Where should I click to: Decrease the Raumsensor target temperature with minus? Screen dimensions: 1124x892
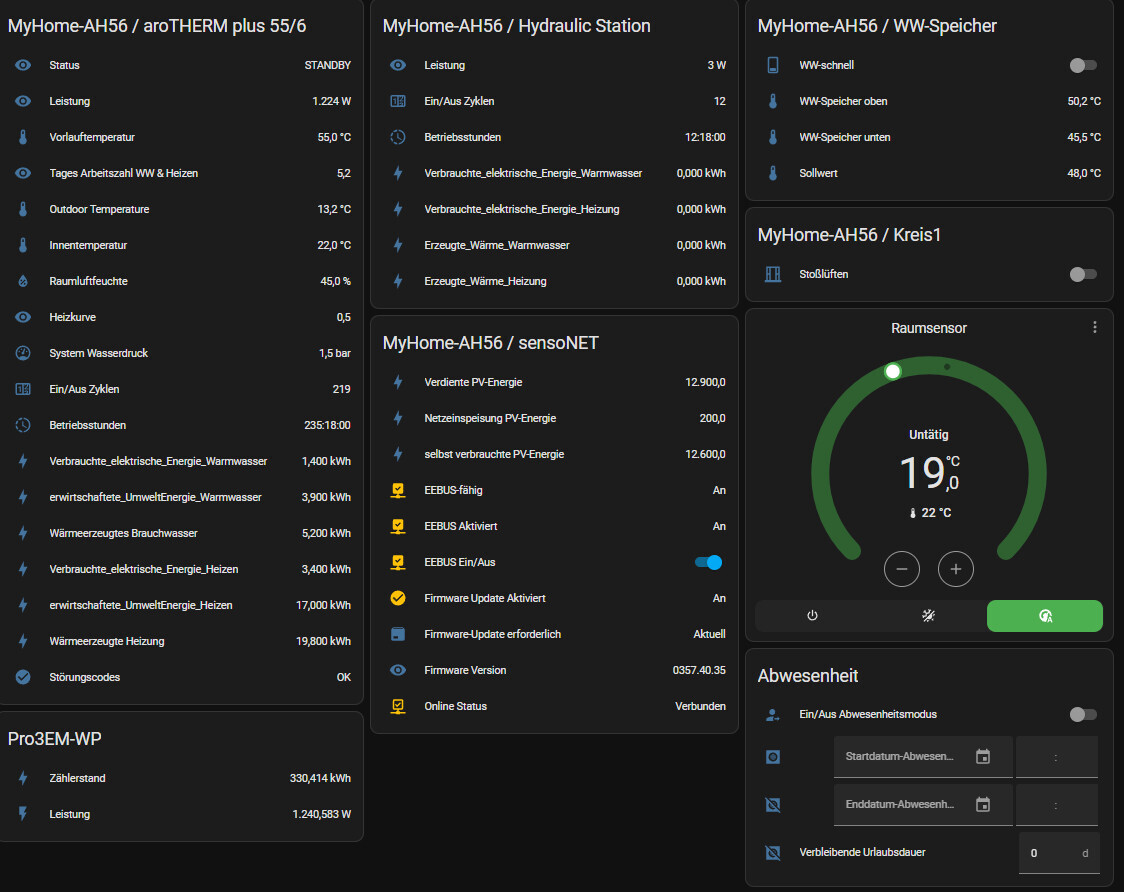902,569
